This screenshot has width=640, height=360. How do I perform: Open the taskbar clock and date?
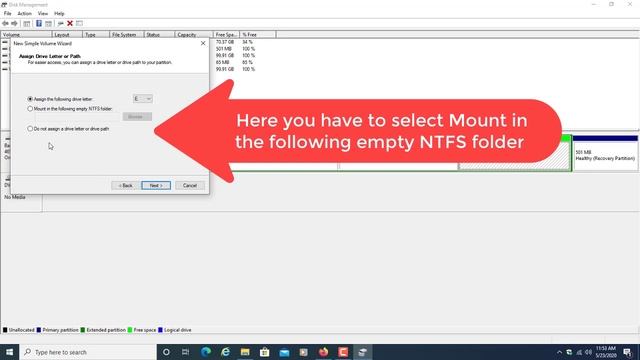pyautogui.click(x=606, y=352)
